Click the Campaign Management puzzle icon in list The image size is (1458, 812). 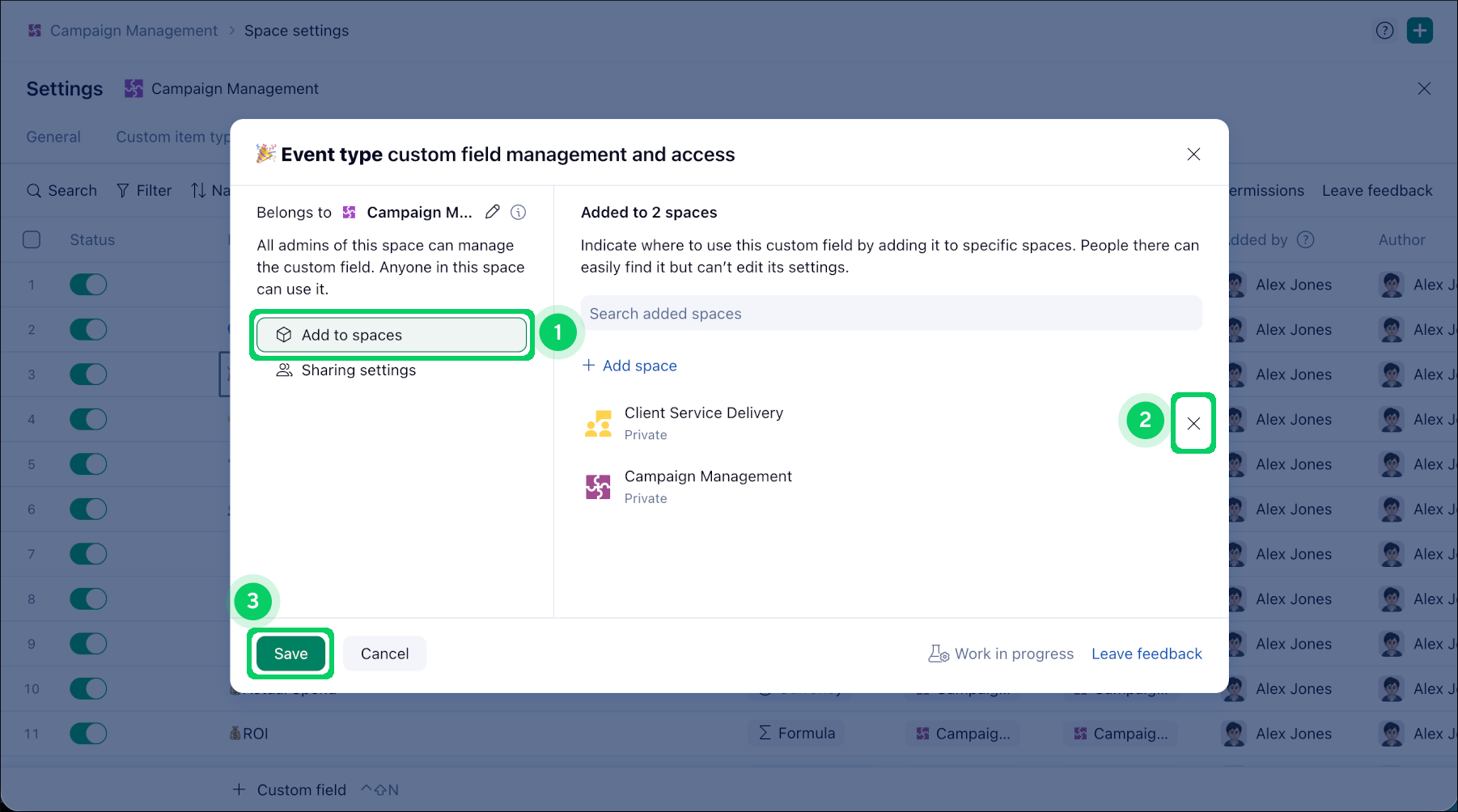[598, 487]
